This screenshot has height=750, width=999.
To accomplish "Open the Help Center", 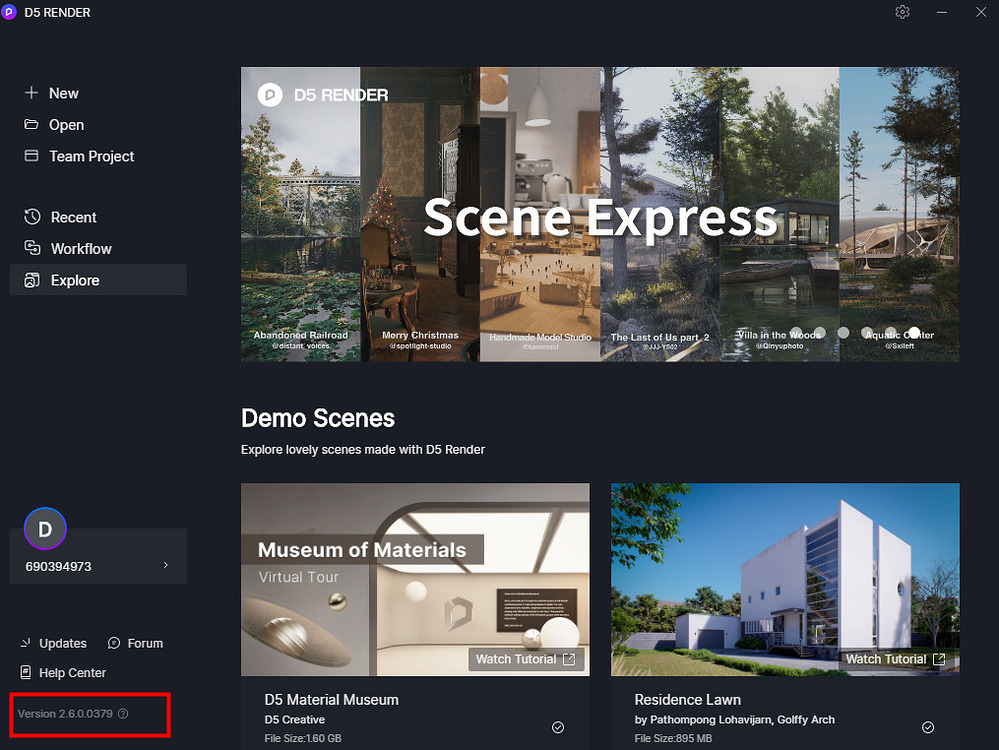I will (63, 672).
